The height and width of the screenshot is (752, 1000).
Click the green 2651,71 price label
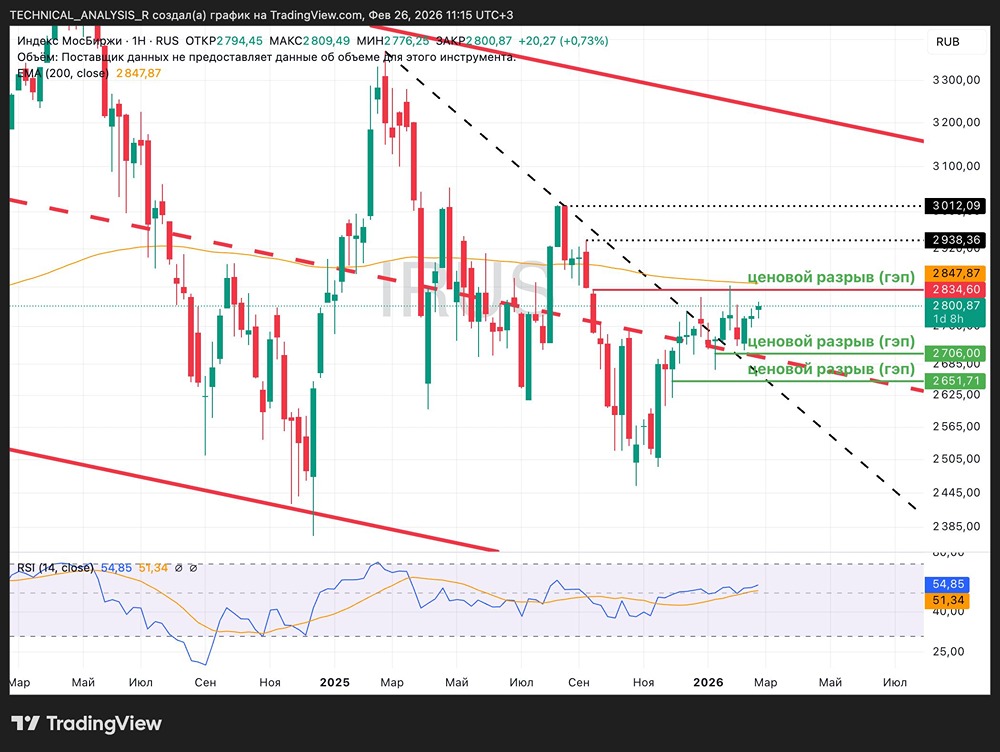(x=955, y=380)
